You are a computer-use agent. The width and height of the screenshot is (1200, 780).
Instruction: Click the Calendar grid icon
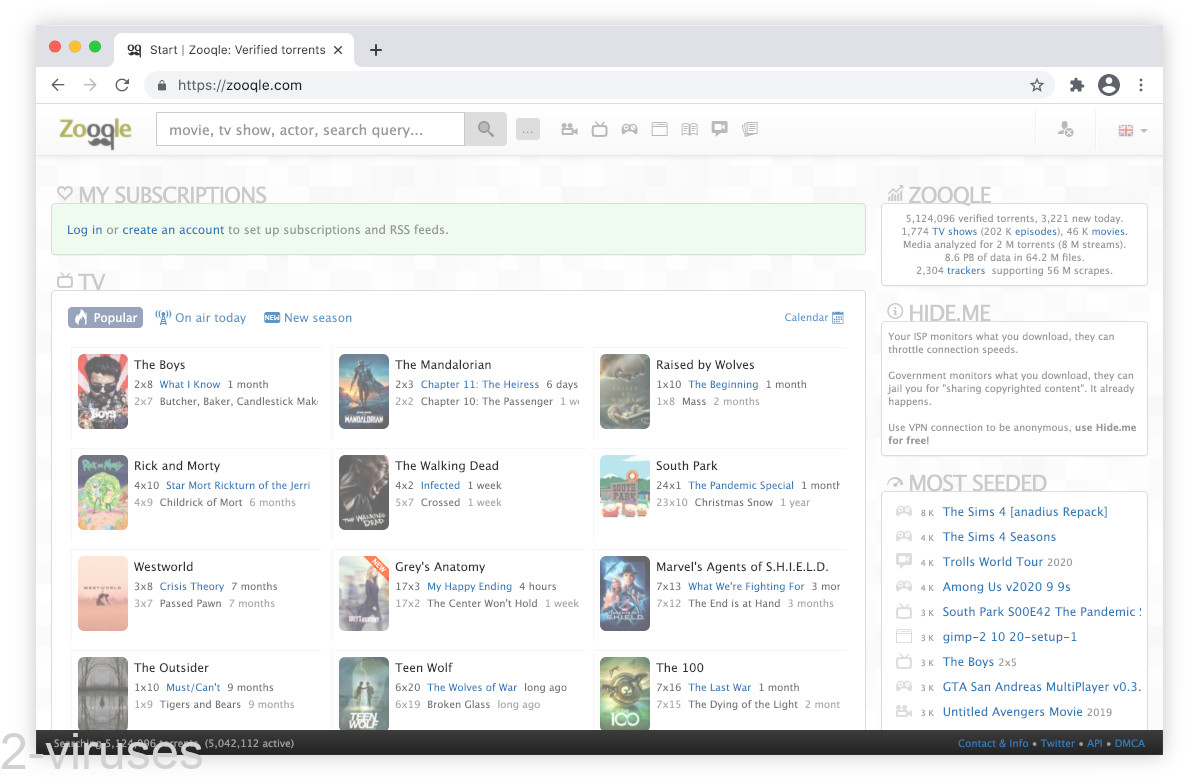(838, 318)
